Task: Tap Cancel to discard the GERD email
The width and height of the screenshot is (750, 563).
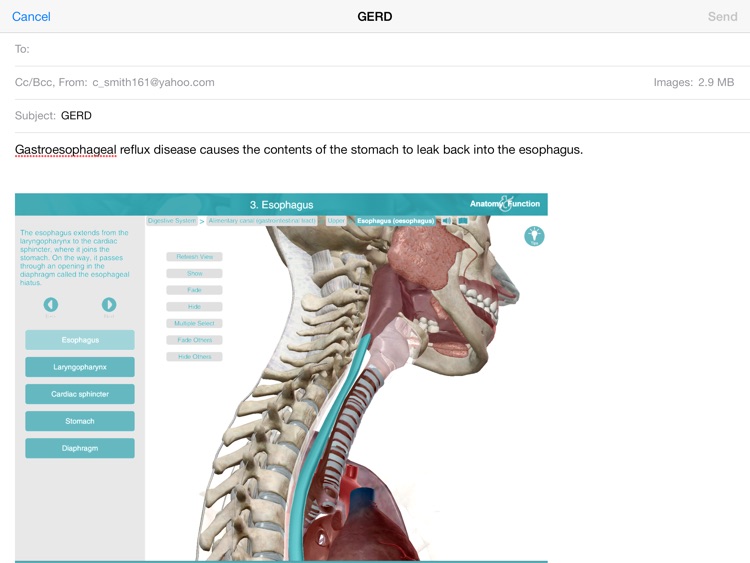Action: (31, 17)
